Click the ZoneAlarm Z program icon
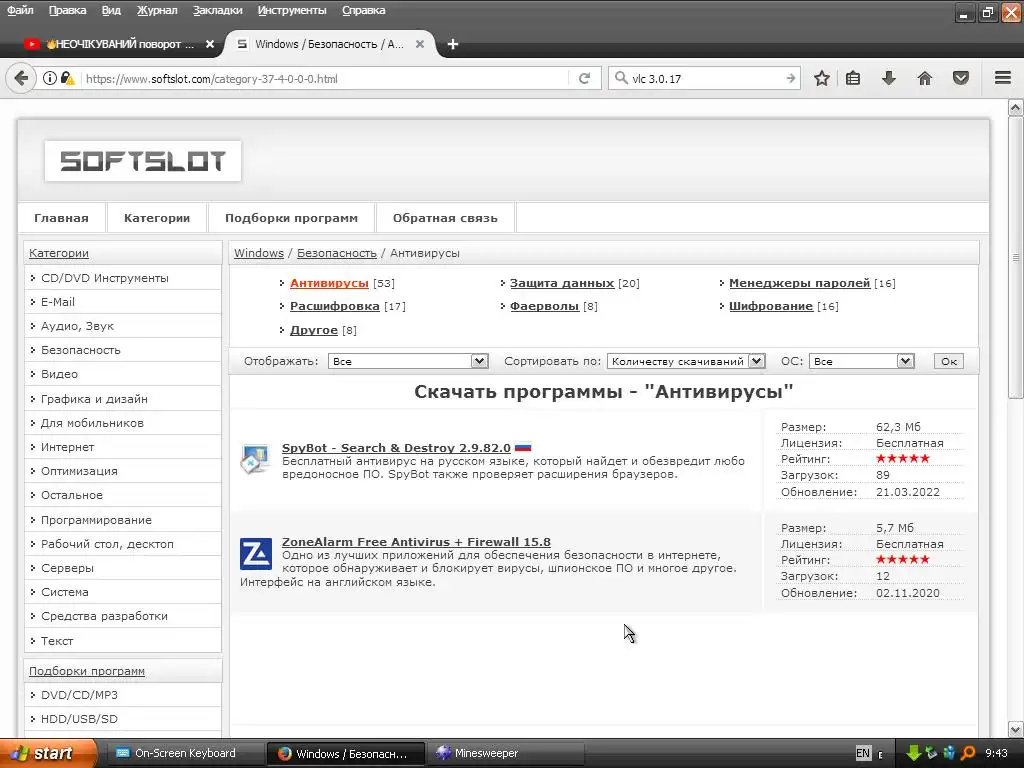 click(256, 554)
